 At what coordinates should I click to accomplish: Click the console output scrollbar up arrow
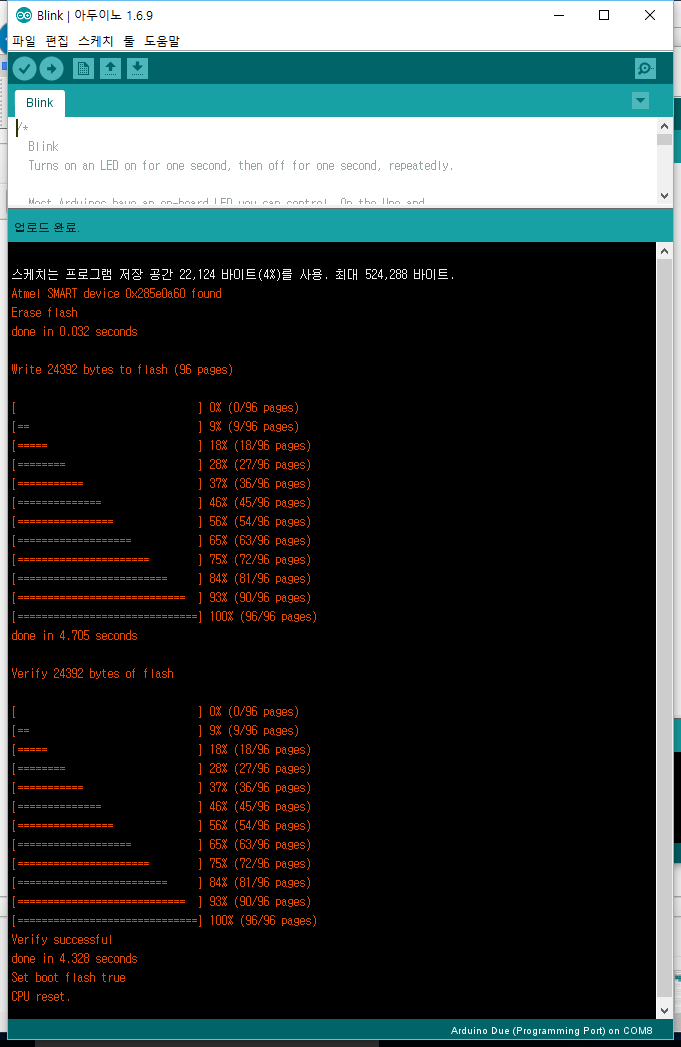coord(665,251)
